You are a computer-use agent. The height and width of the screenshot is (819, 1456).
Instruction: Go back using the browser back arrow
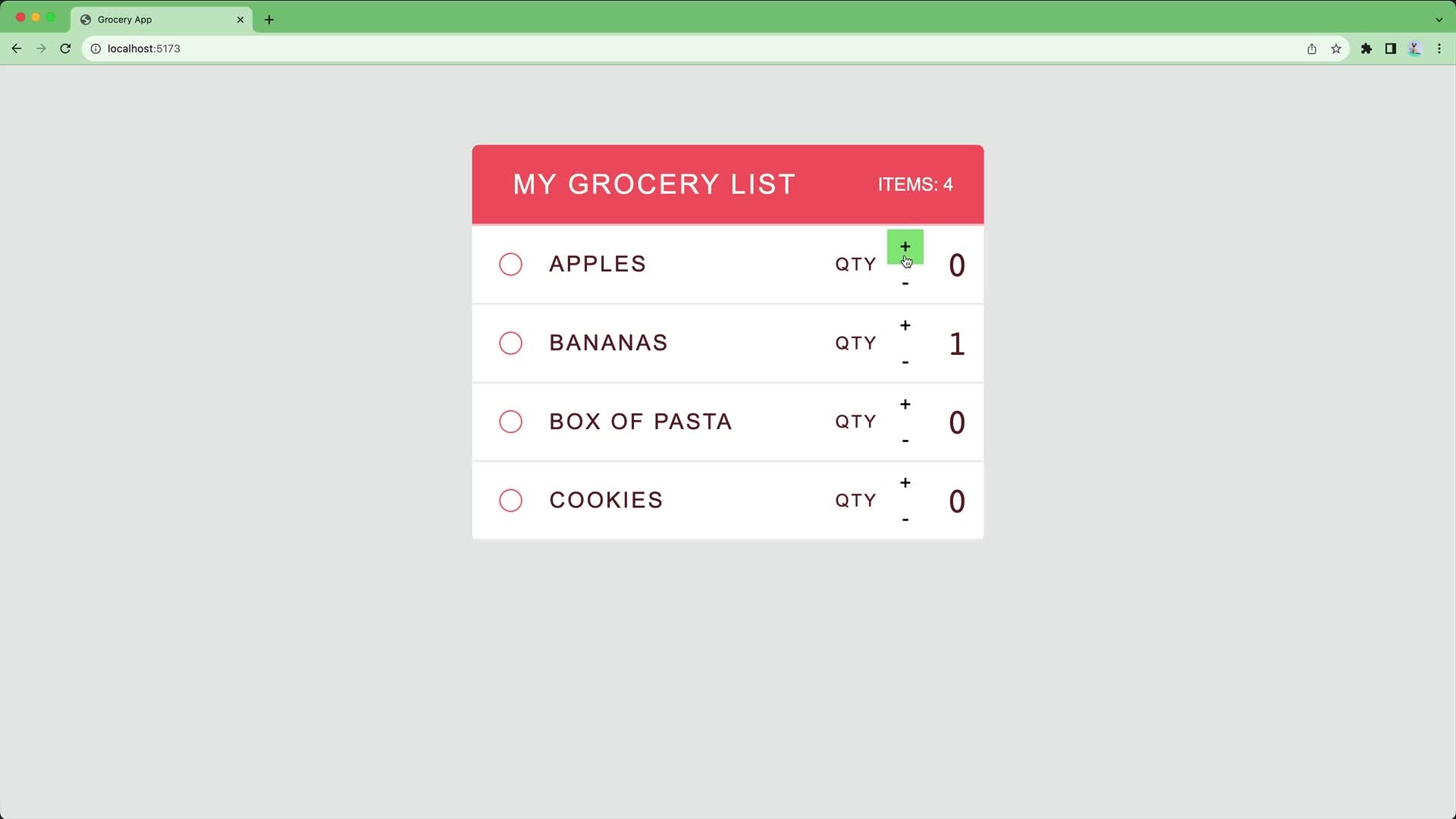pyautogui.click(x=17, y=49)
